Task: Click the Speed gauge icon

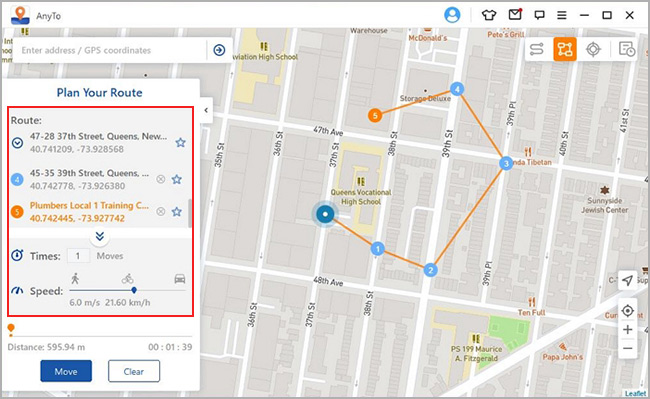Action: [17, 290]
